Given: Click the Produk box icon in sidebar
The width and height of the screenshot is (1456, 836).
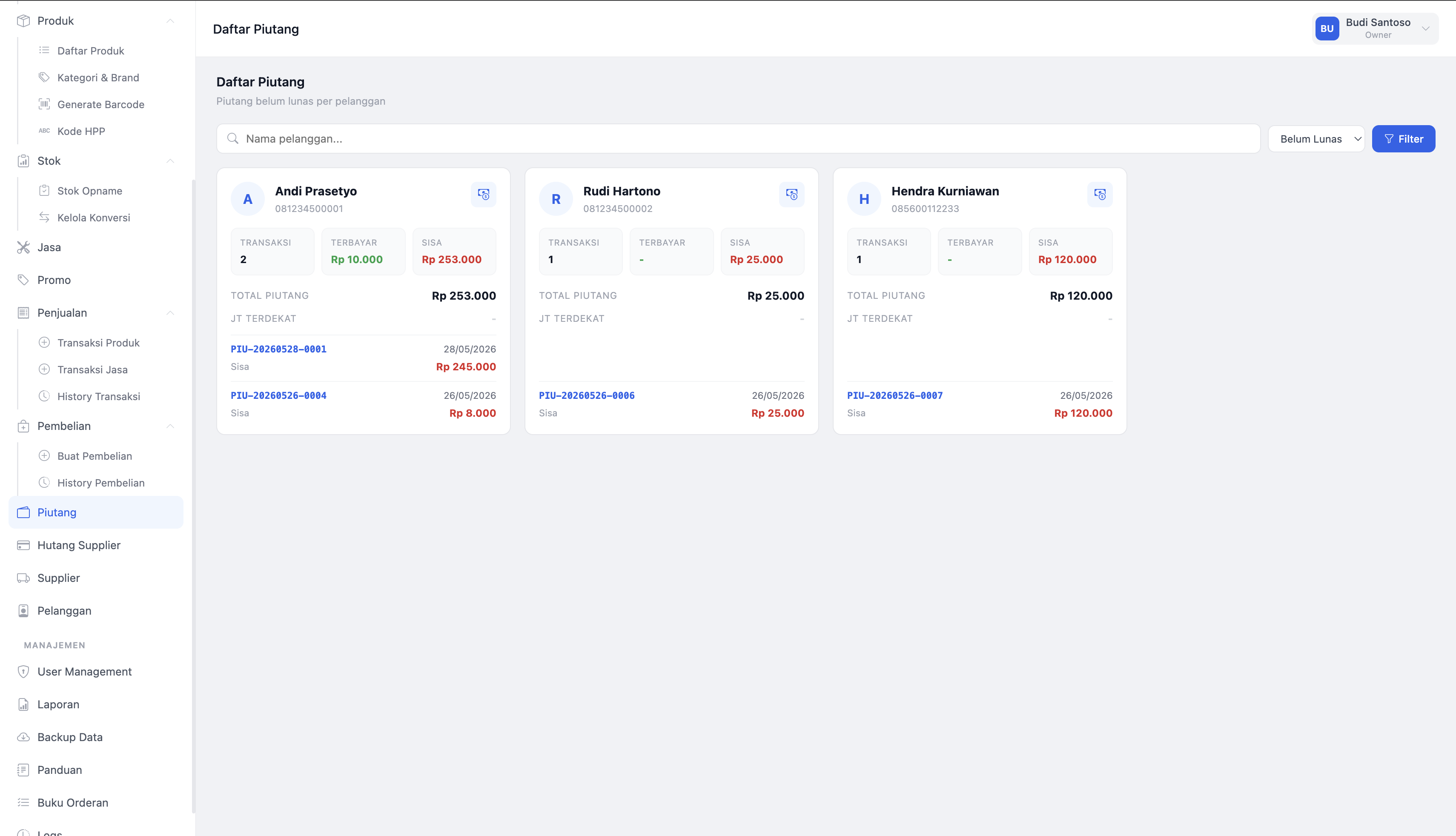Looking at the screenshot, I should tap(23, 21).
